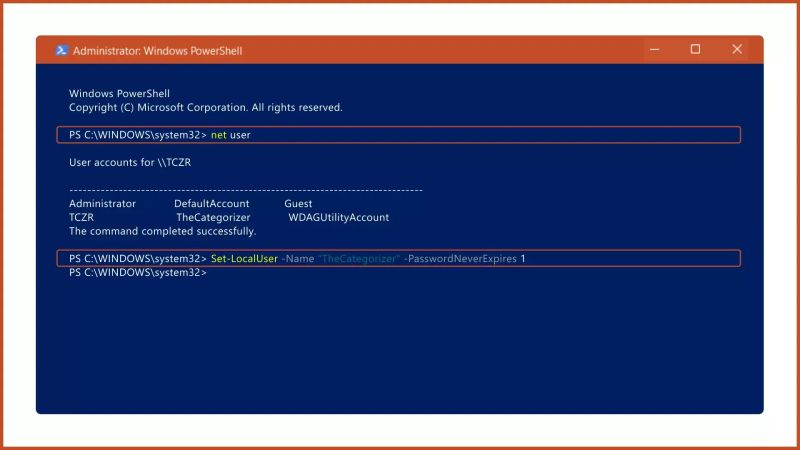Select the 'WDAGUtilityAccount' name
This screenshot has width=800, height=450.
[x=339, y=217]
